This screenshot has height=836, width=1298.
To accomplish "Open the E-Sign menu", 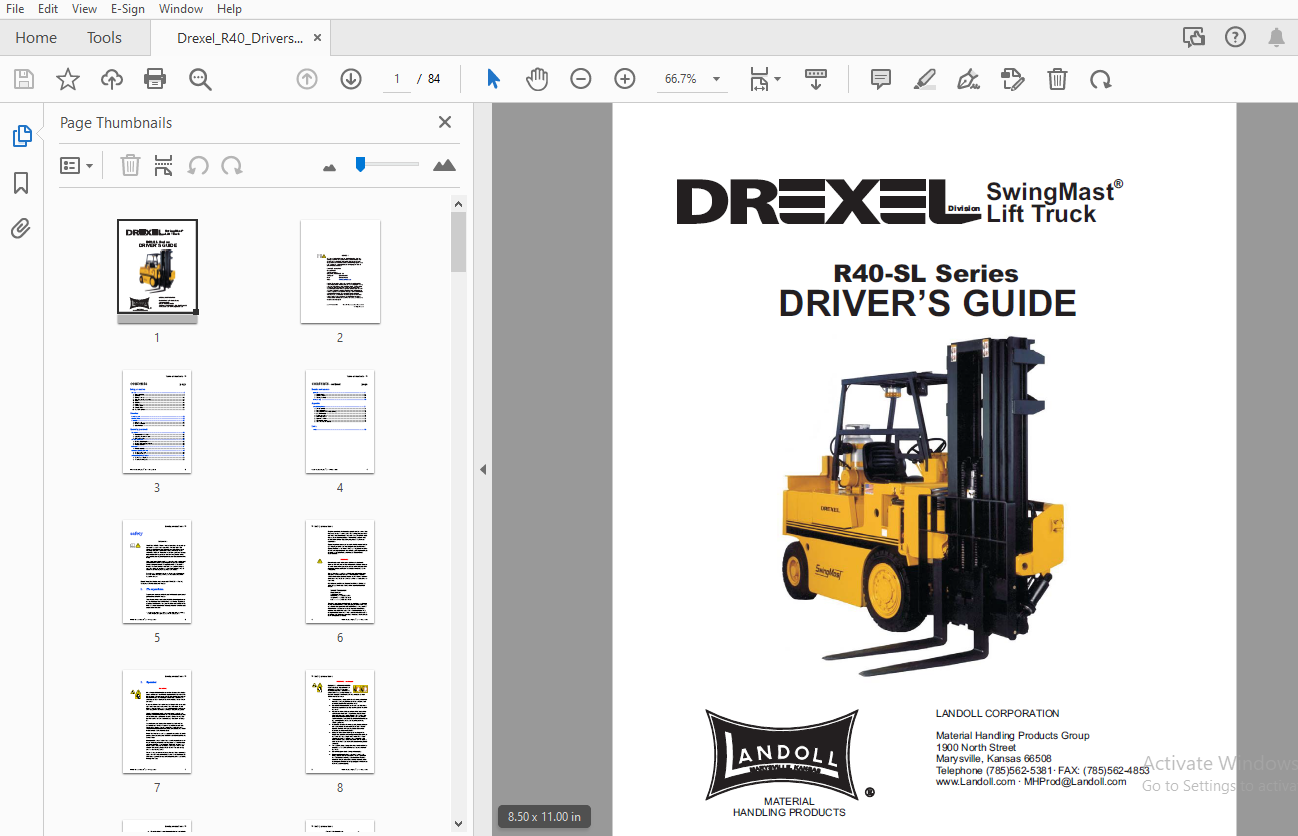I will pos(126,9).
